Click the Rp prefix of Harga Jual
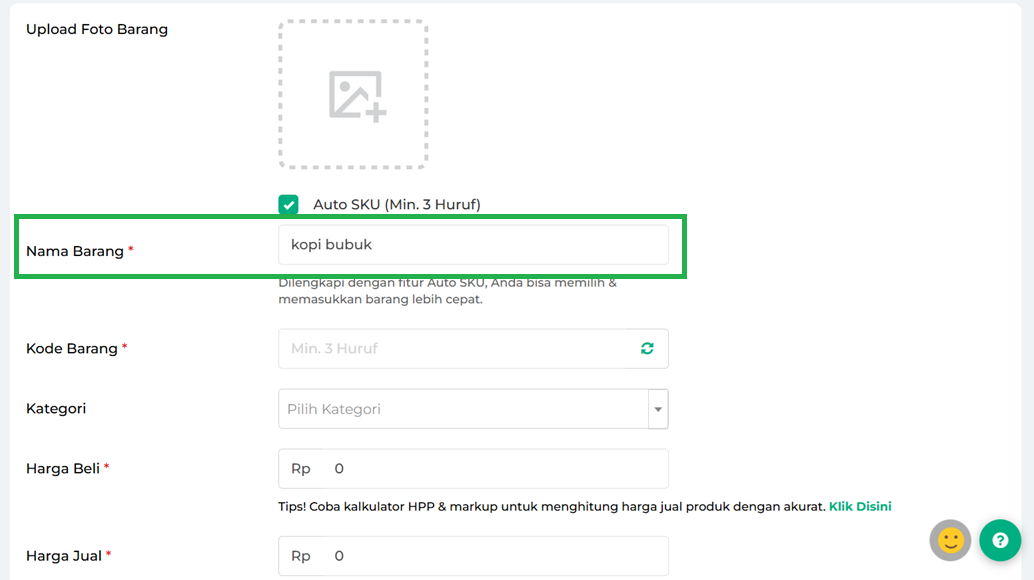Viewport: 1034px width, 580px height. (301, 556)
